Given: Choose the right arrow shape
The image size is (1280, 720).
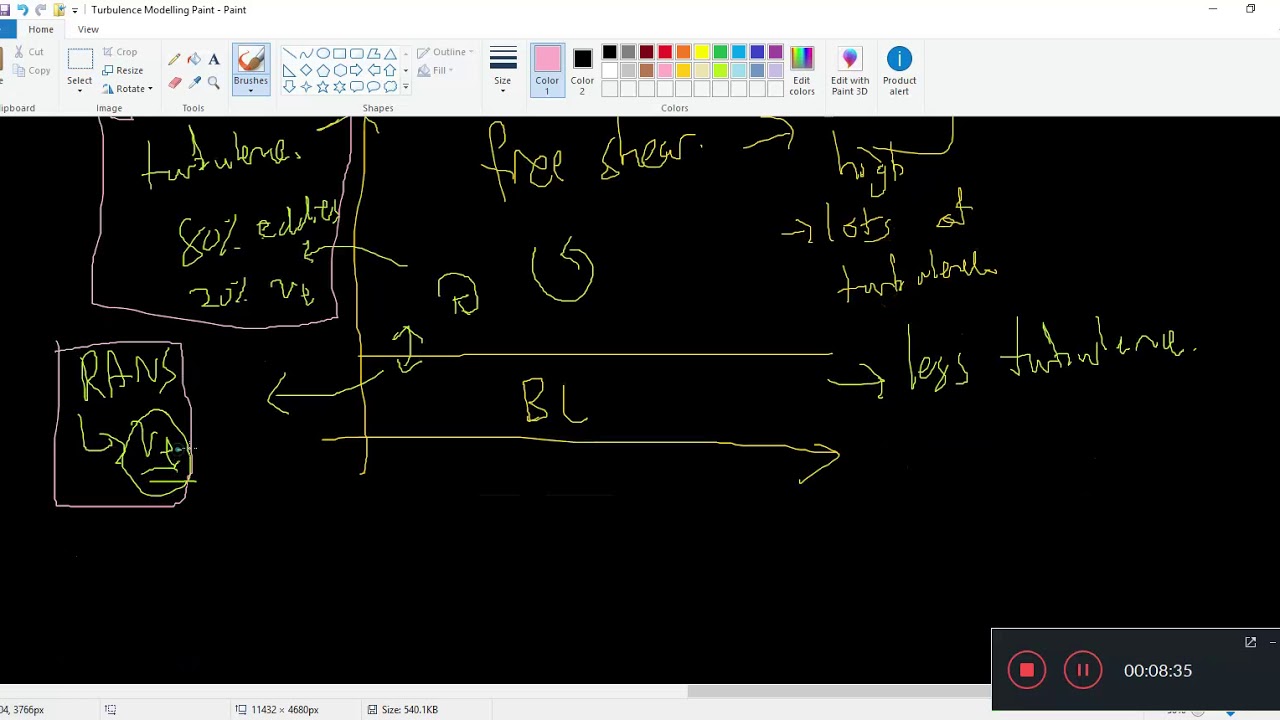Looking at the screenshot, I should coord(357,70).
